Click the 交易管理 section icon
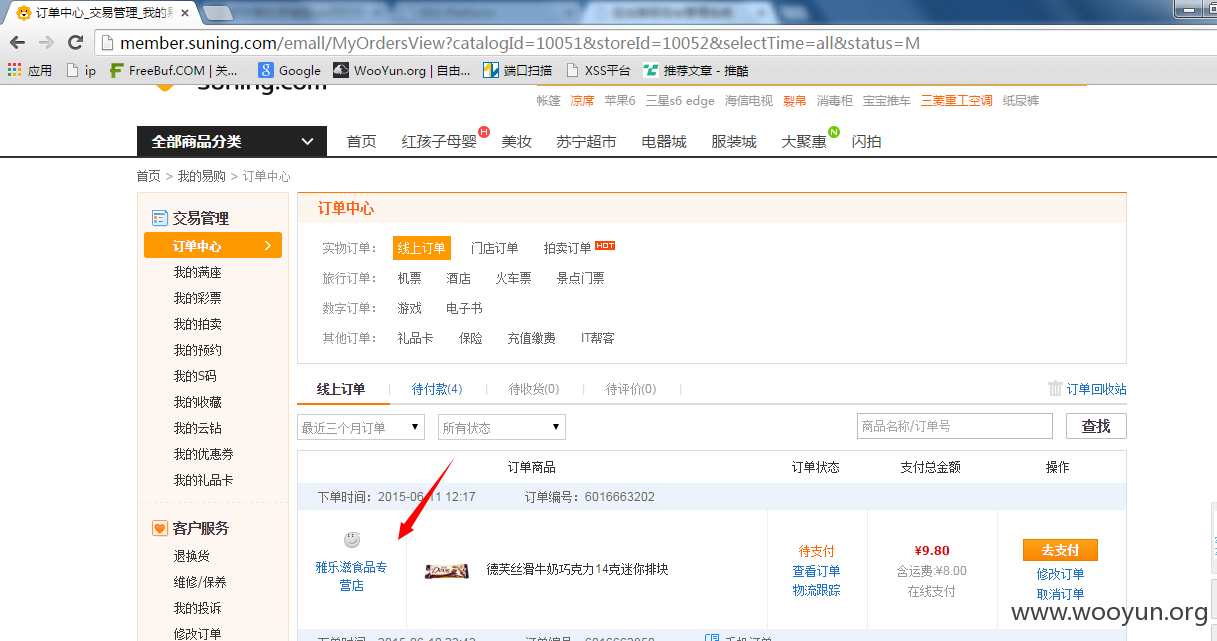The image size is (1217, 641). coord(159,217)
